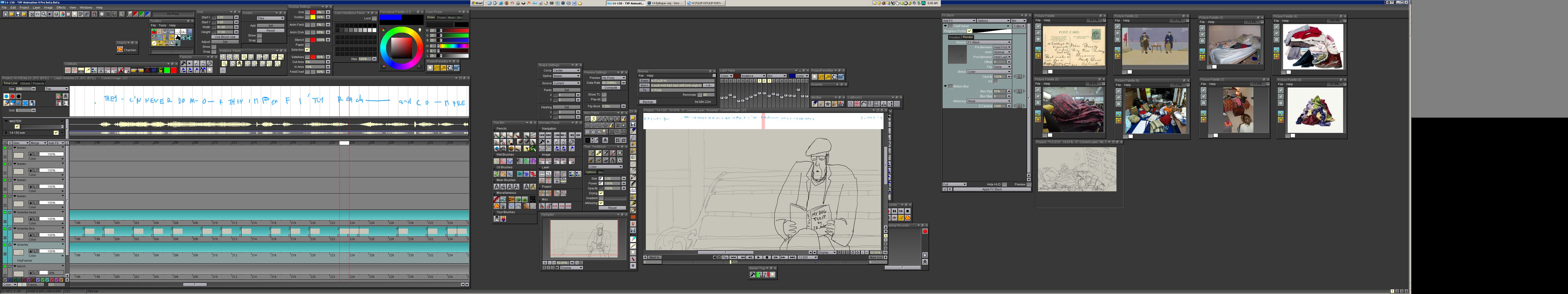Open the Circle Center dropdown in Shape Settings

point(567,71)
